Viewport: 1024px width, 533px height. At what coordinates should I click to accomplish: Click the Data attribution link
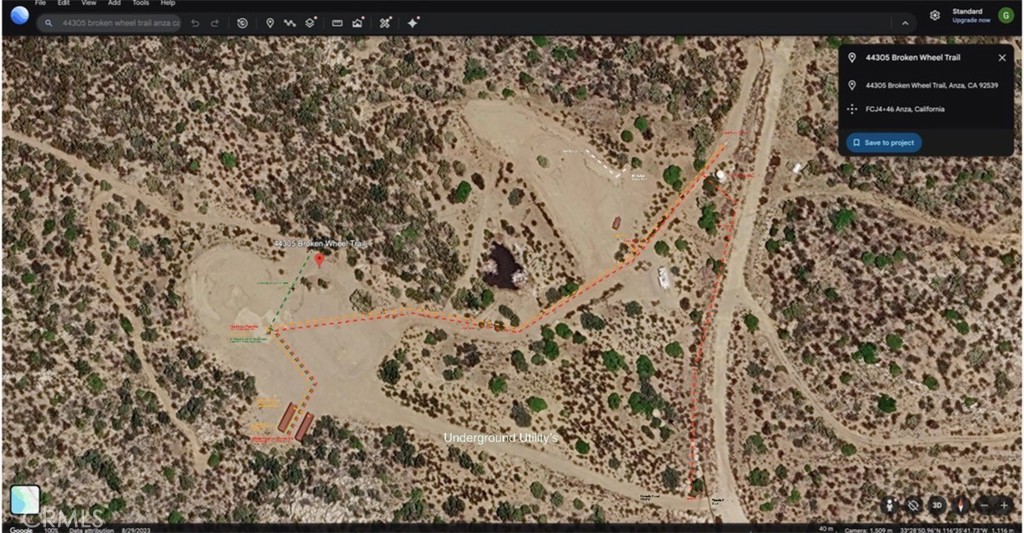(x=91, y=530)
